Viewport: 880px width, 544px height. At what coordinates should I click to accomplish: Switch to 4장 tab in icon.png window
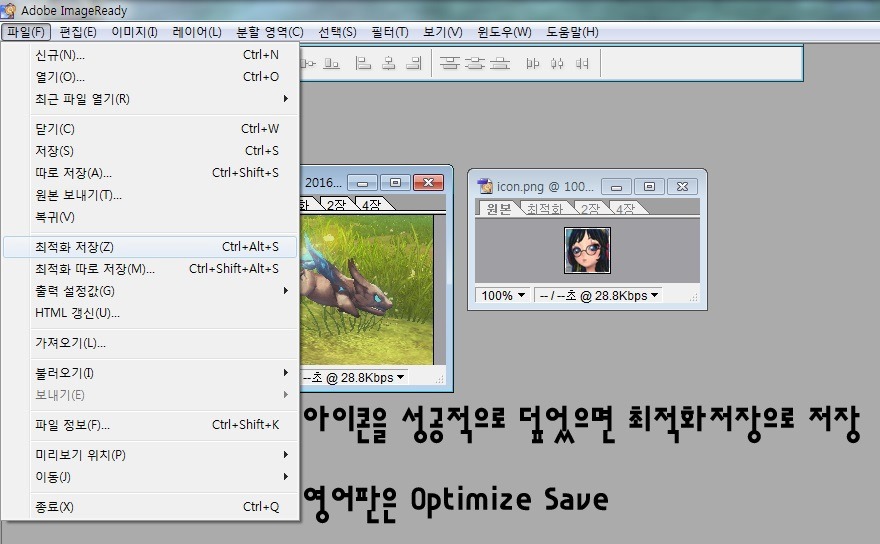(625, 208)
